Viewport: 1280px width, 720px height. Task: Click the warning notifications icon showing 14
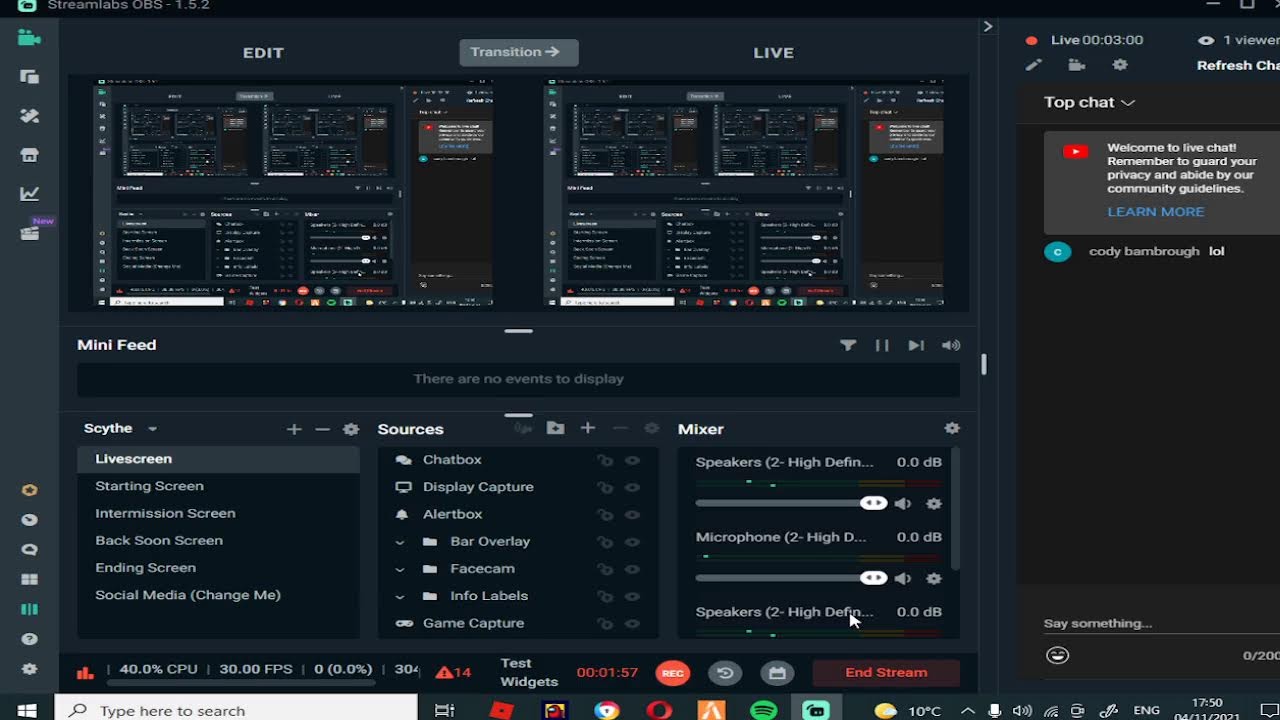(x=453, y=672)
